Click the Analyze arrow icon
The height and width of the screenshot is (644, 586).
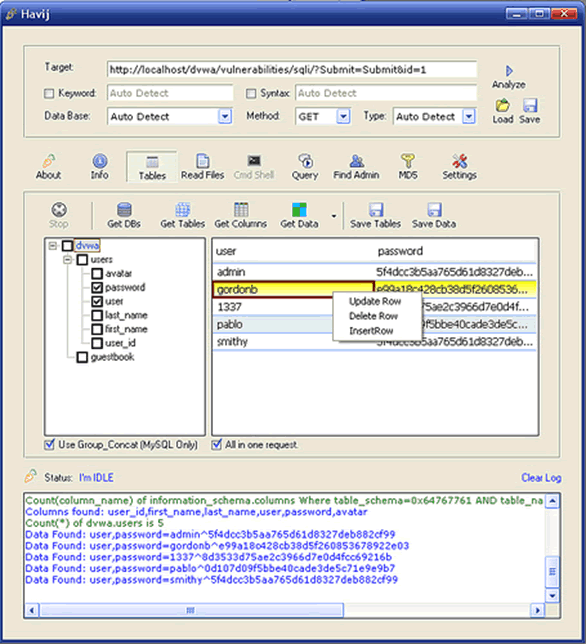[509, 71]
